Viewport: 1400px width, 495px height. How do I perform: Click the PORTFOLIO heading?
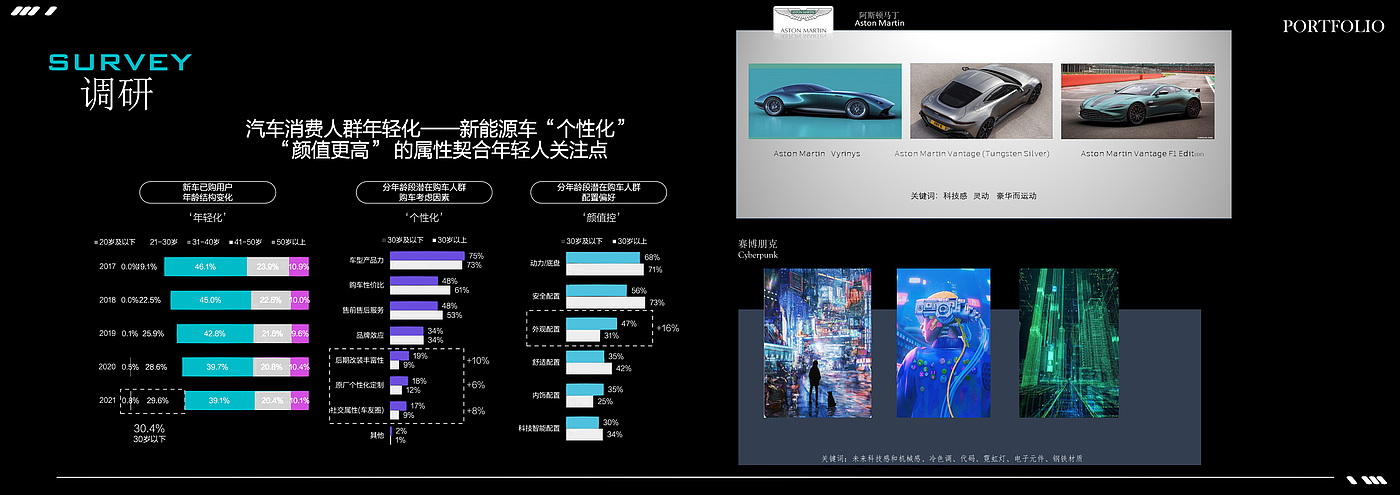1333,26
